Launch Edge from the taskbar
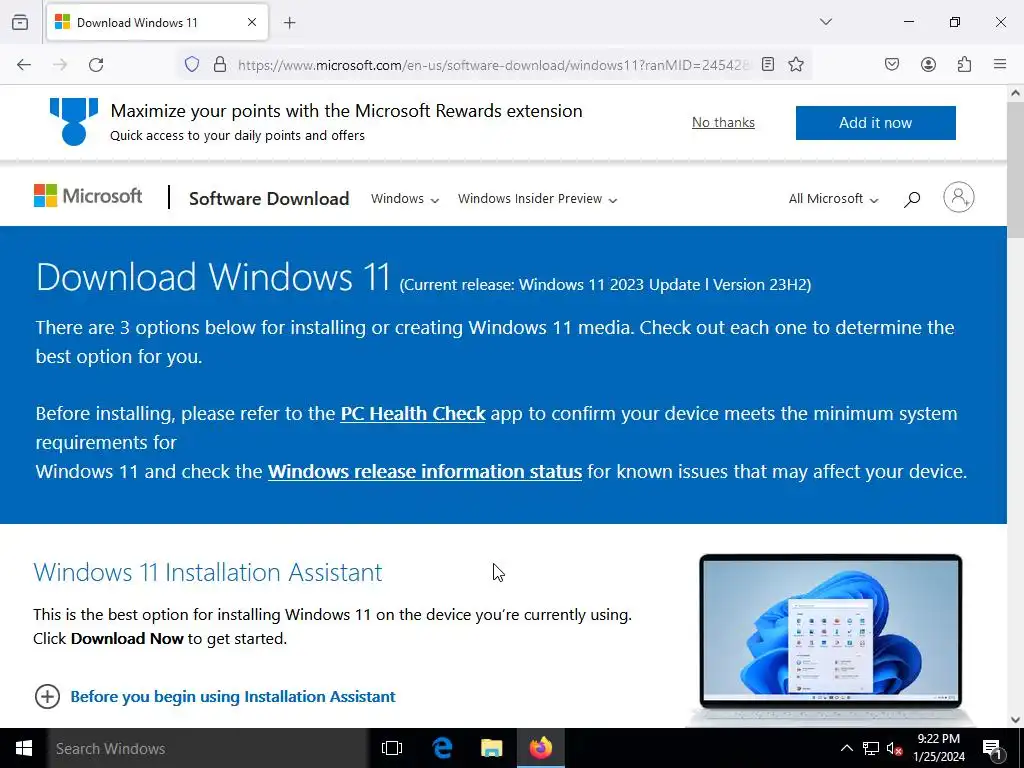The width and height of the screenshot is (1024, 768). click(442, 748)
